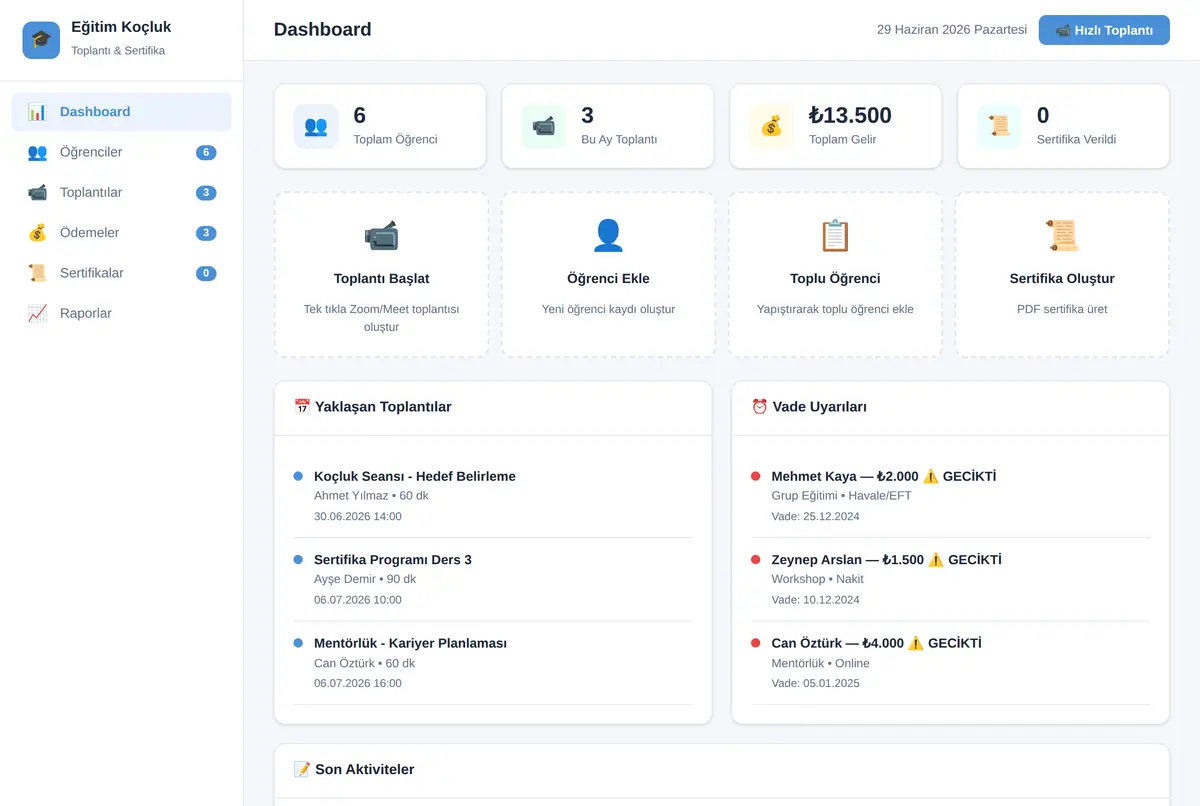Select the Toplantı Başlat quick action title
Screen dimensions: 1200x806
pos(381,279)
